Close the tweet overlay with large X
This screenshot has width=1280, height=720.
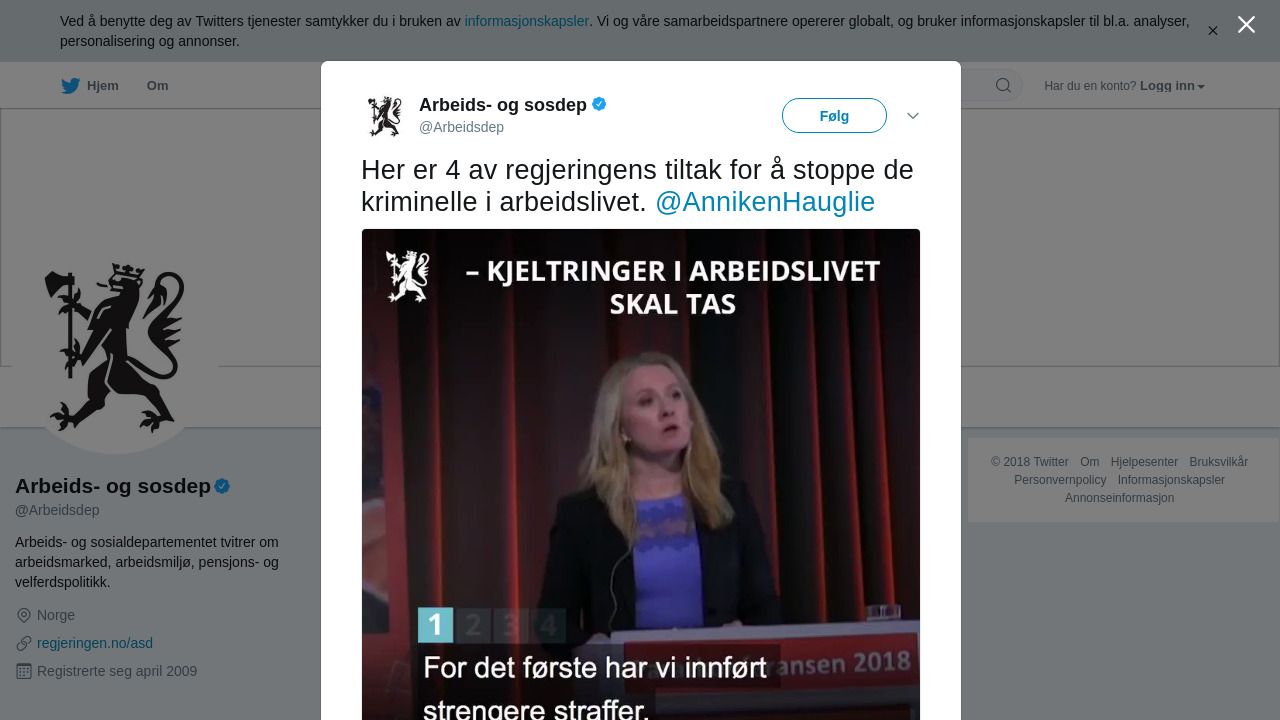(1246, 25)
